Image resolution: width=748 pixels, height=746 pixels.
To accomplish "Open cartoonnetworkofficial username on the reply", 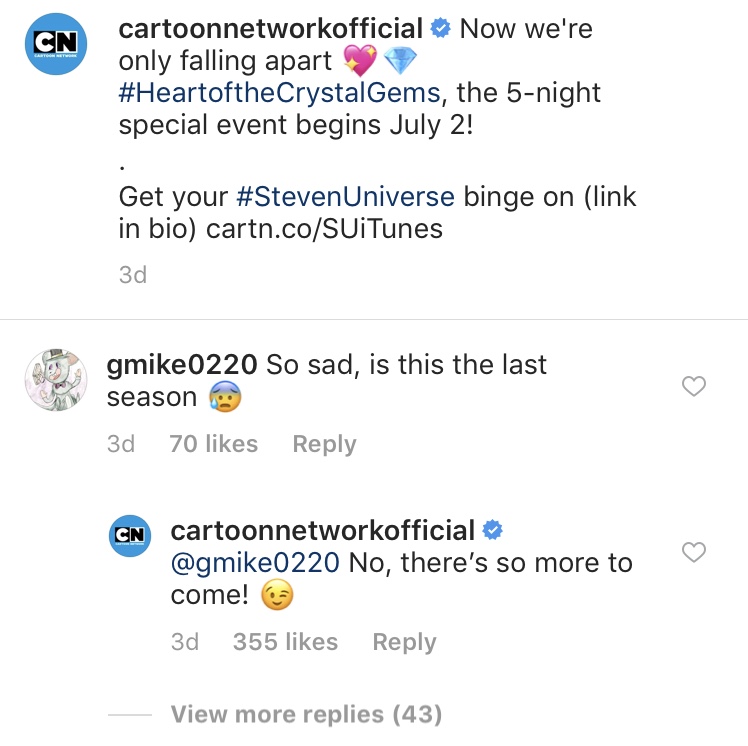I will (x=322, y=530).
